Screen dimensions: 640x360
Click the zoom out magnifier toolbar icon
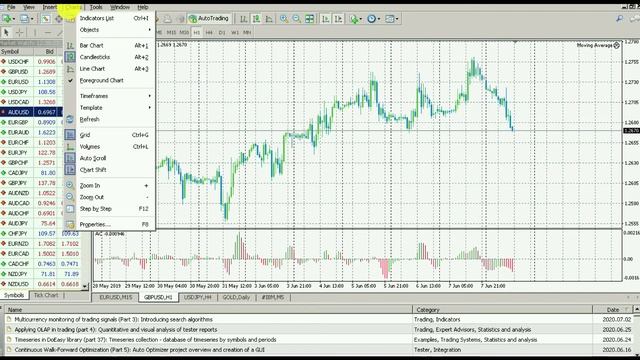click(x=297, y=19)
